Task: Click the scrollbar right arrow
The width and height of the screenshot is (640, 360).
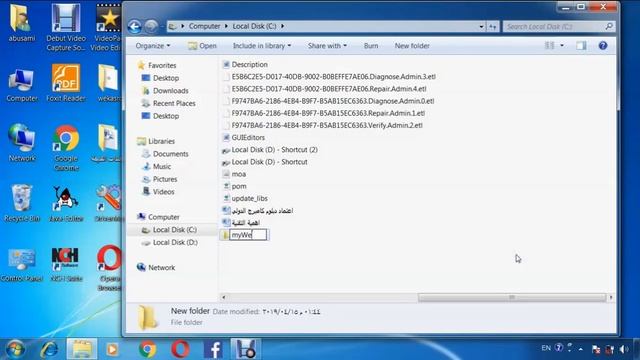Action: point(611,298)
